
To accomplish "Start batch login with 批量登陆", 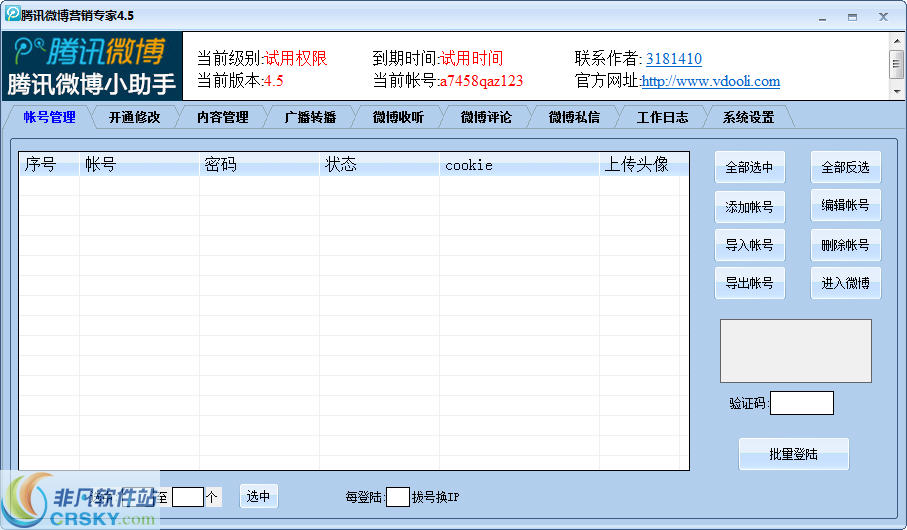I will tap(794, 454).
